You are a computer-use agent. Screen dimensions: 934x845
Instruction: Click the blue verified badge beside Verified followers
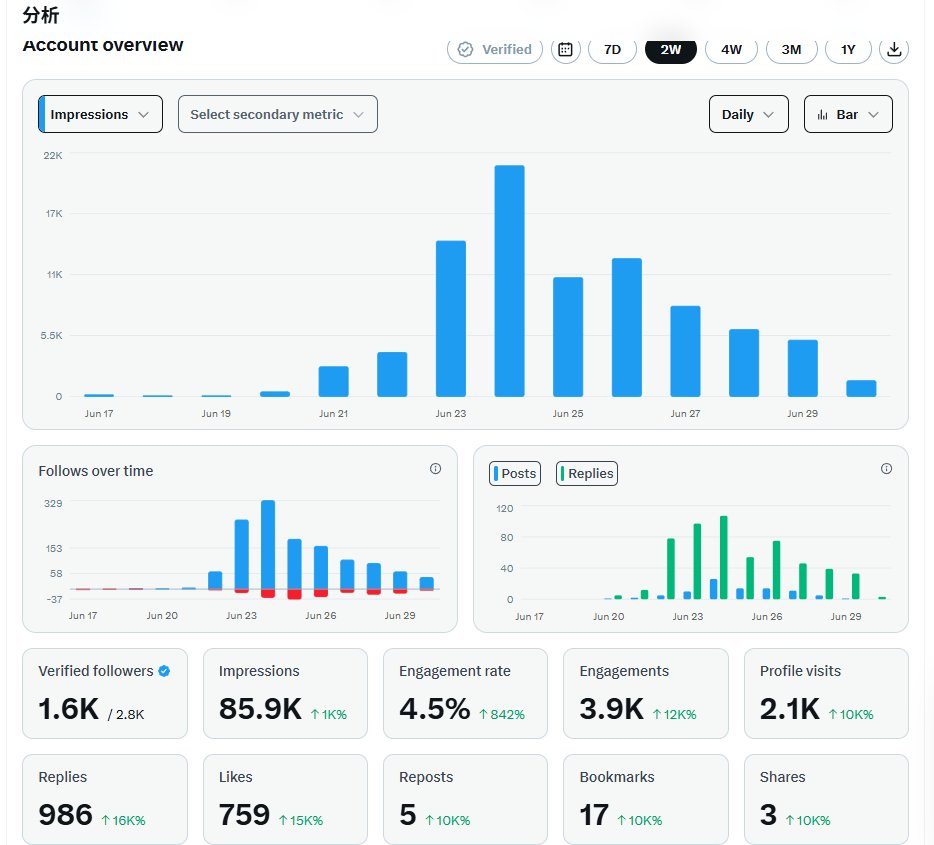[164, 671]
